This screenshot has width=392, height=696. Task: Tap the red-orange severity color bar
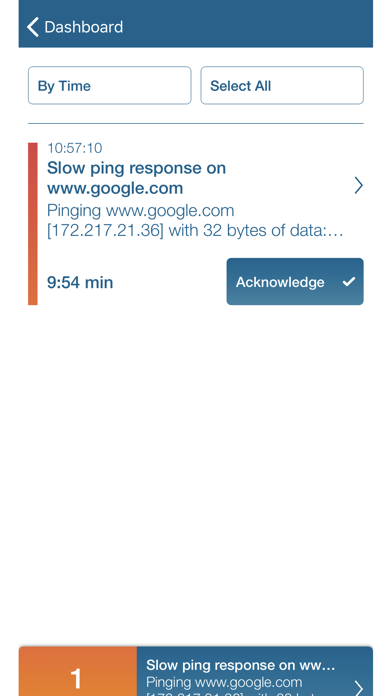33,224
